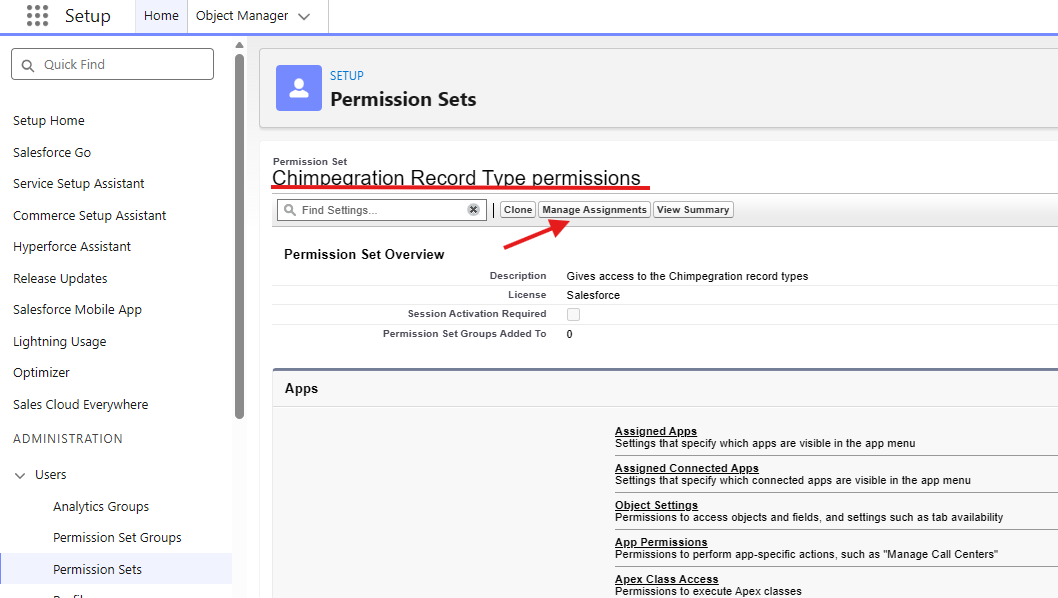Toggle Session Activation Required checkbox
This screenshot has width=1058, height=598.
(x=574, y=315)
